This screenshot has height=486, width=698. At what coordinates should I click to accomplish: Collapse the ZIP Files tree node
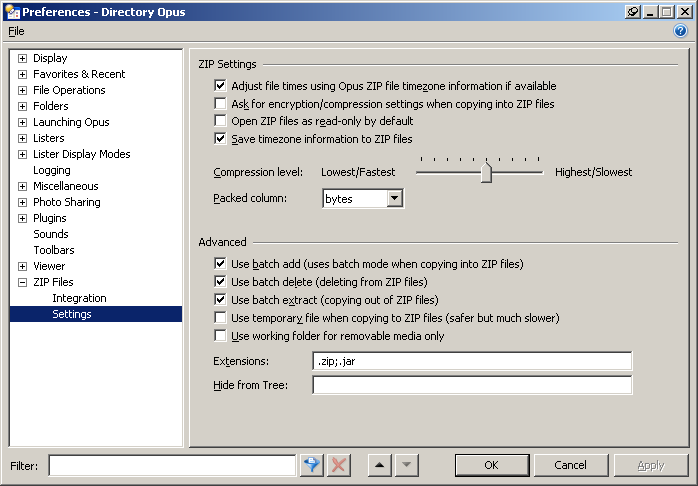(23, 282)
